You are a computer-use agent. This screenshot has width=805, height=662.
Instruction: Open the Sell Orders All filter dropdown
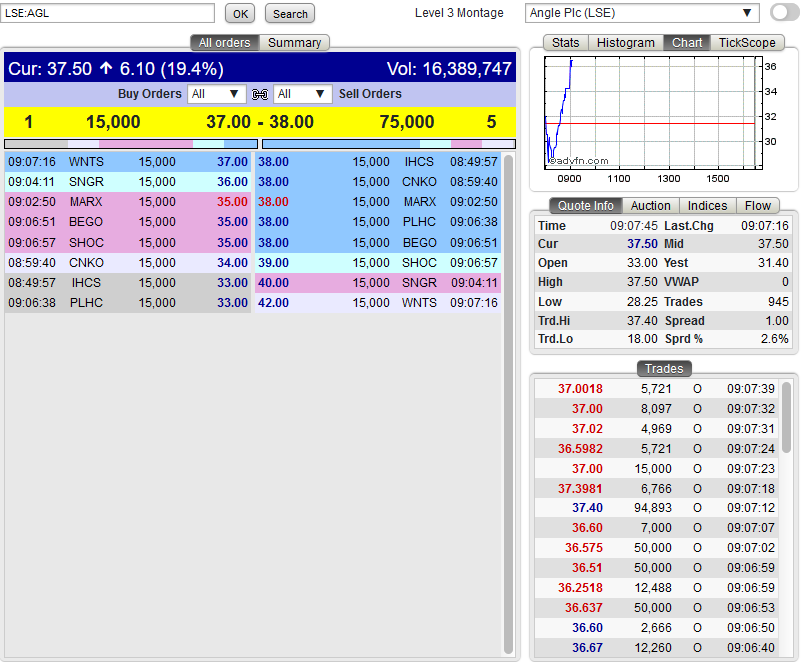tap(302, 94)
